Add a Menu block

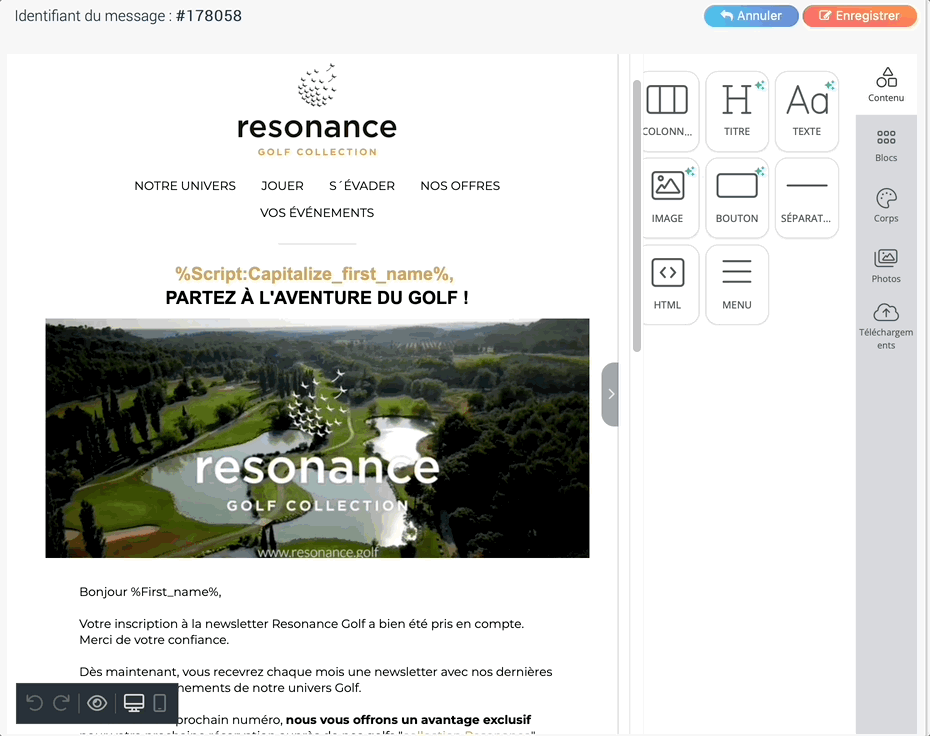point(737,285)
